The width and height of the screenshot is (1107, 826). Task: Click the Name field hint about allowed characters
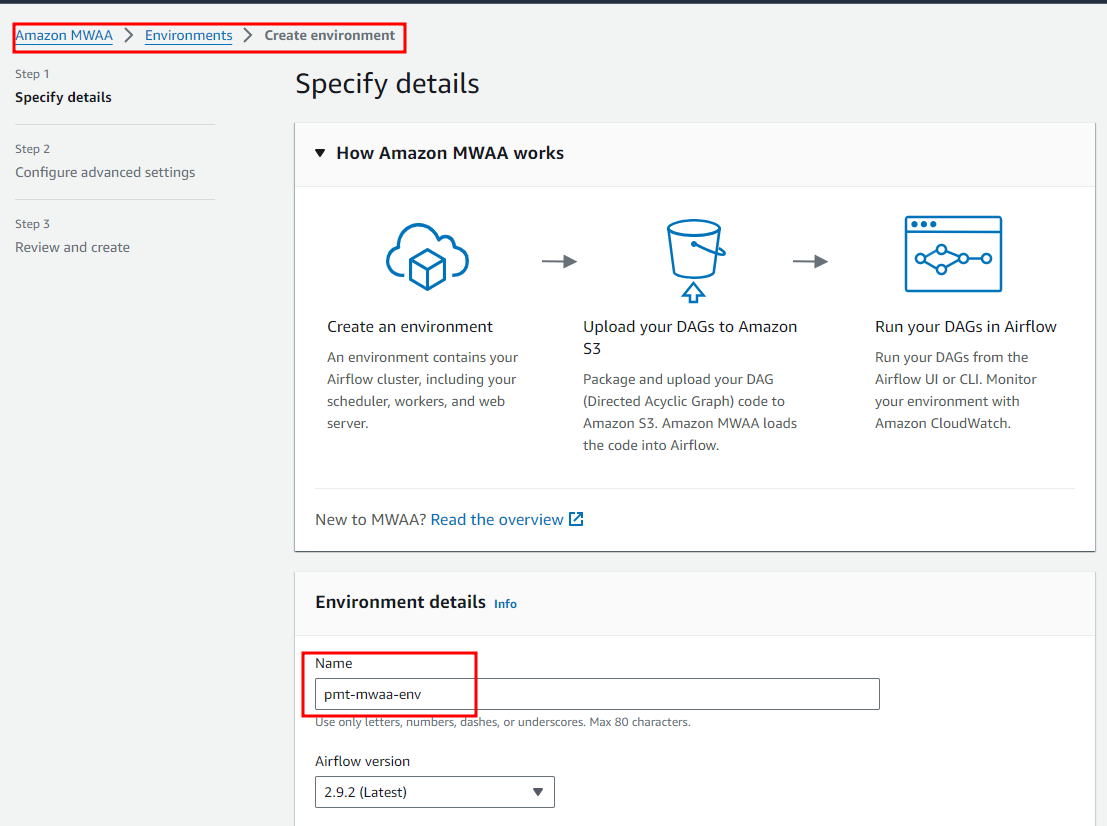pos(503,722)
